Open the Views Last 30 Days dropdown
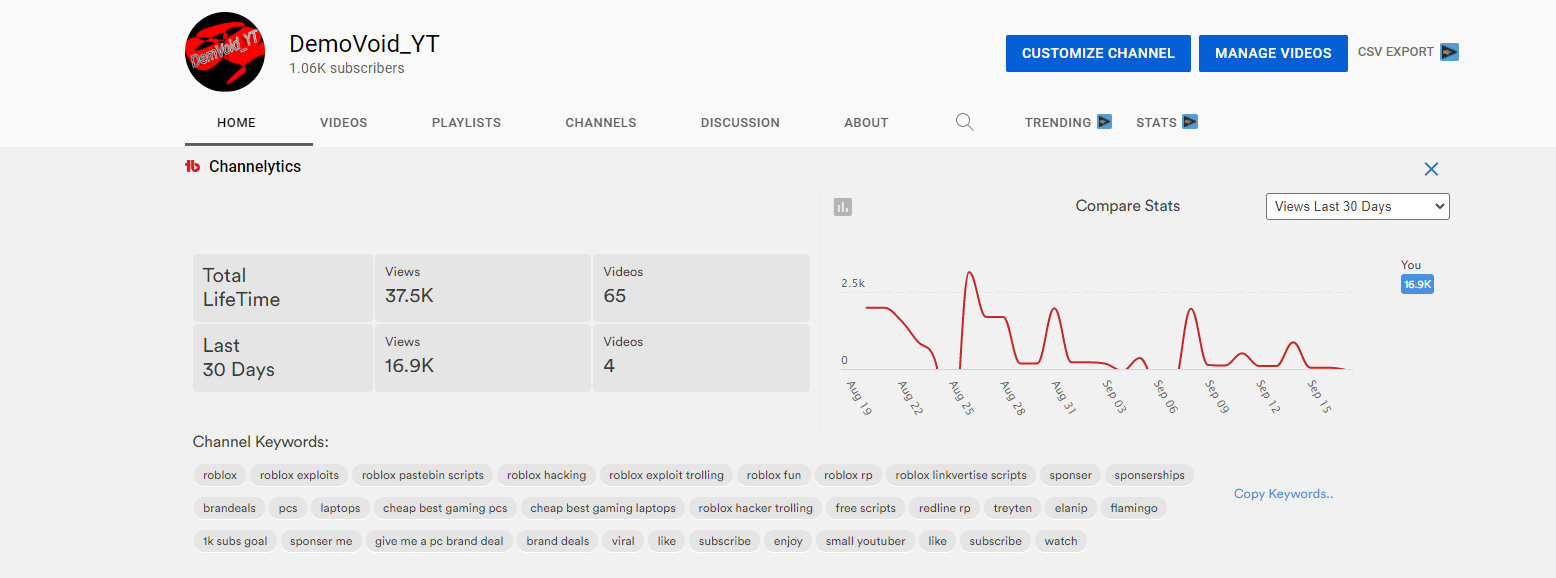 (1357, 206)
